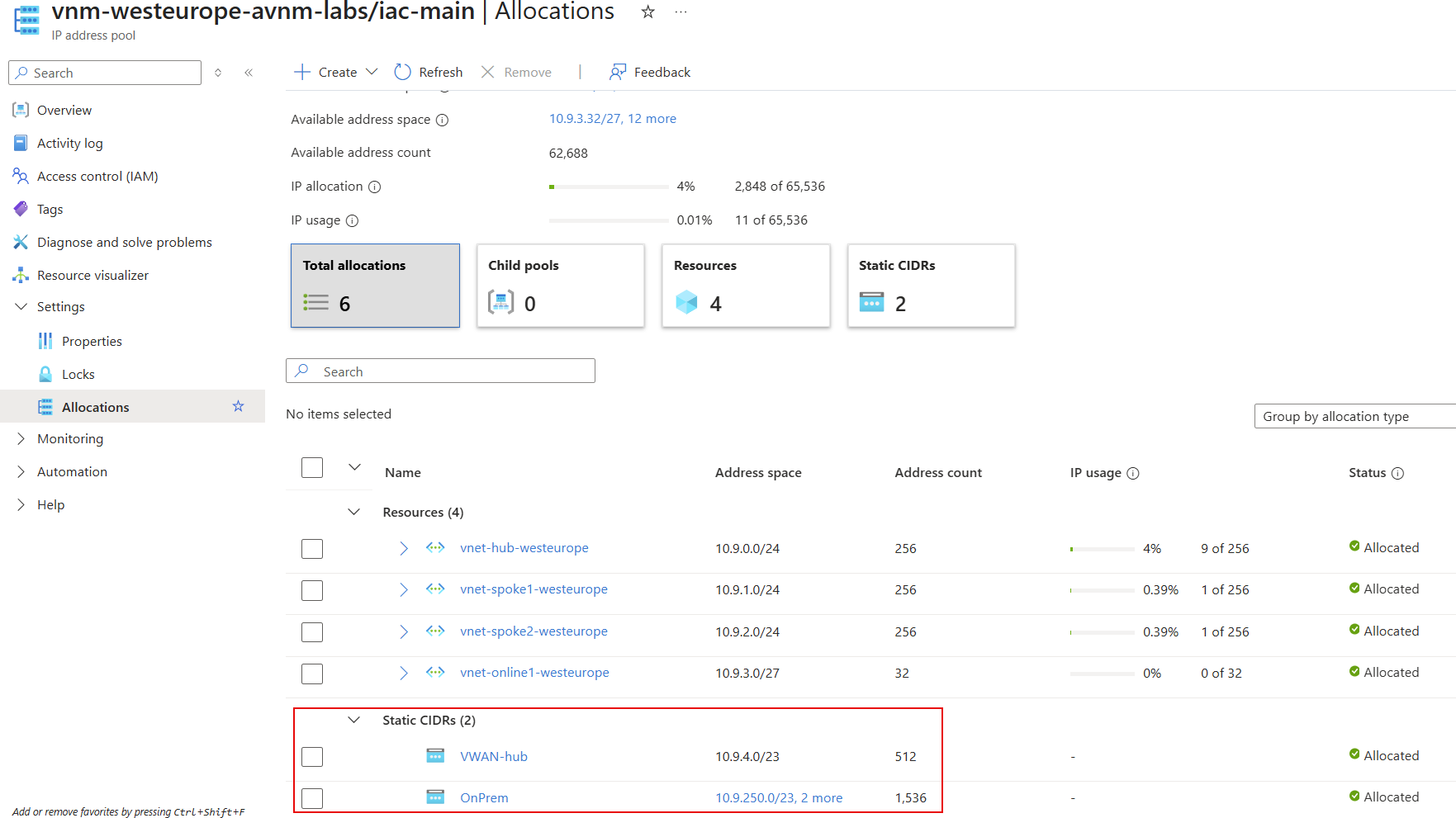The image size is (1456, 818).
Task: Expand the vnet-spoke1-westeurope row
Action: click(x=404, y=589)
